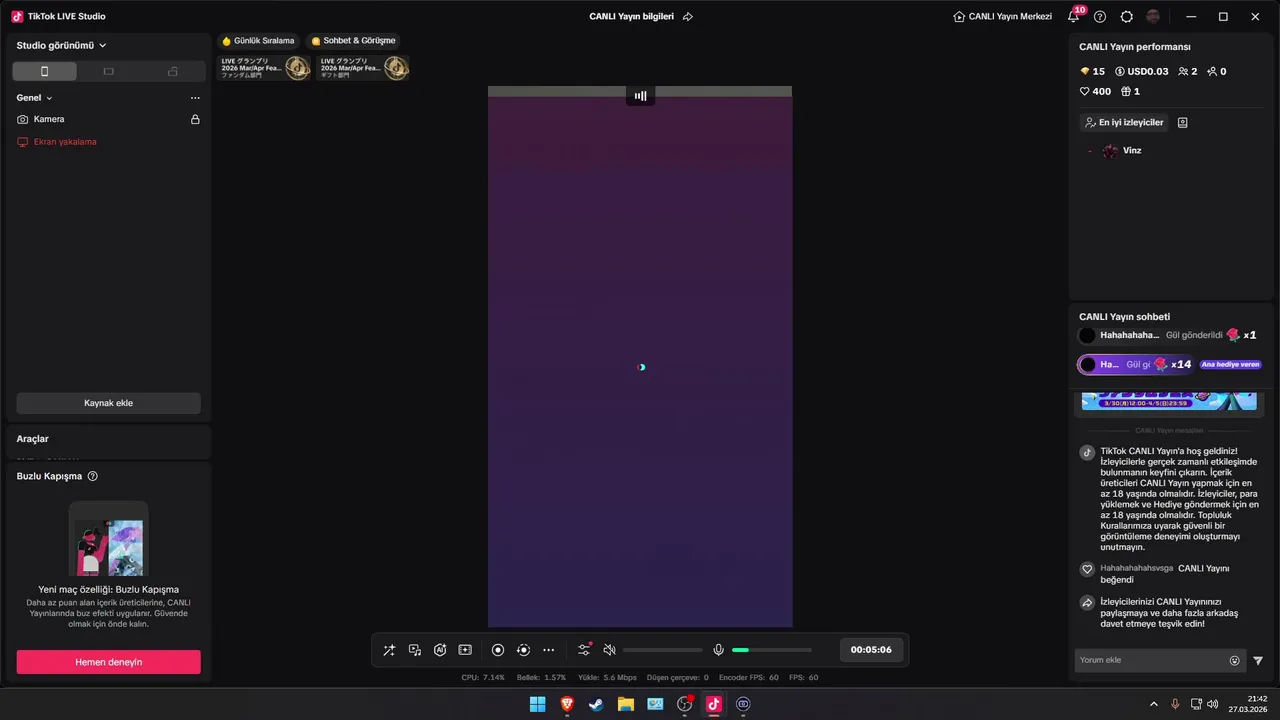This screenshot has height=720, width=1280.
Task: Click the 00:05:06 live timer button
Action: [x=871, y=650]
